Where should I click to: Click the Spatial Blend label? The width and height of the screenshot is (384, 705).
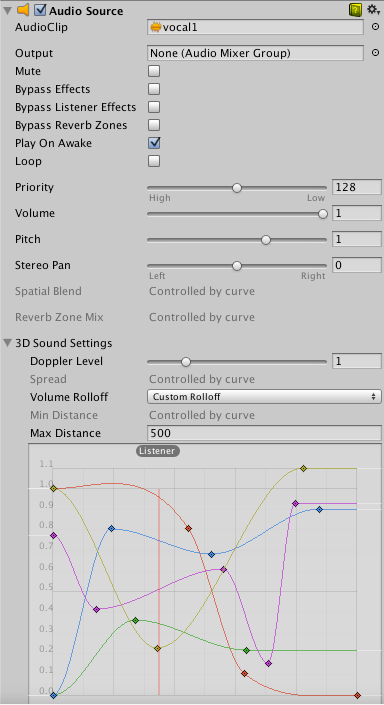[48, 291]
